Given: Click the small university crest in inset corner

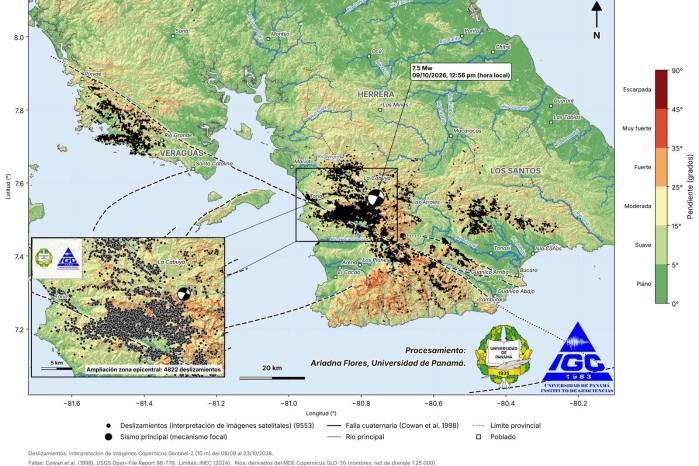Looking at the screenshot, I should point(44,258).
